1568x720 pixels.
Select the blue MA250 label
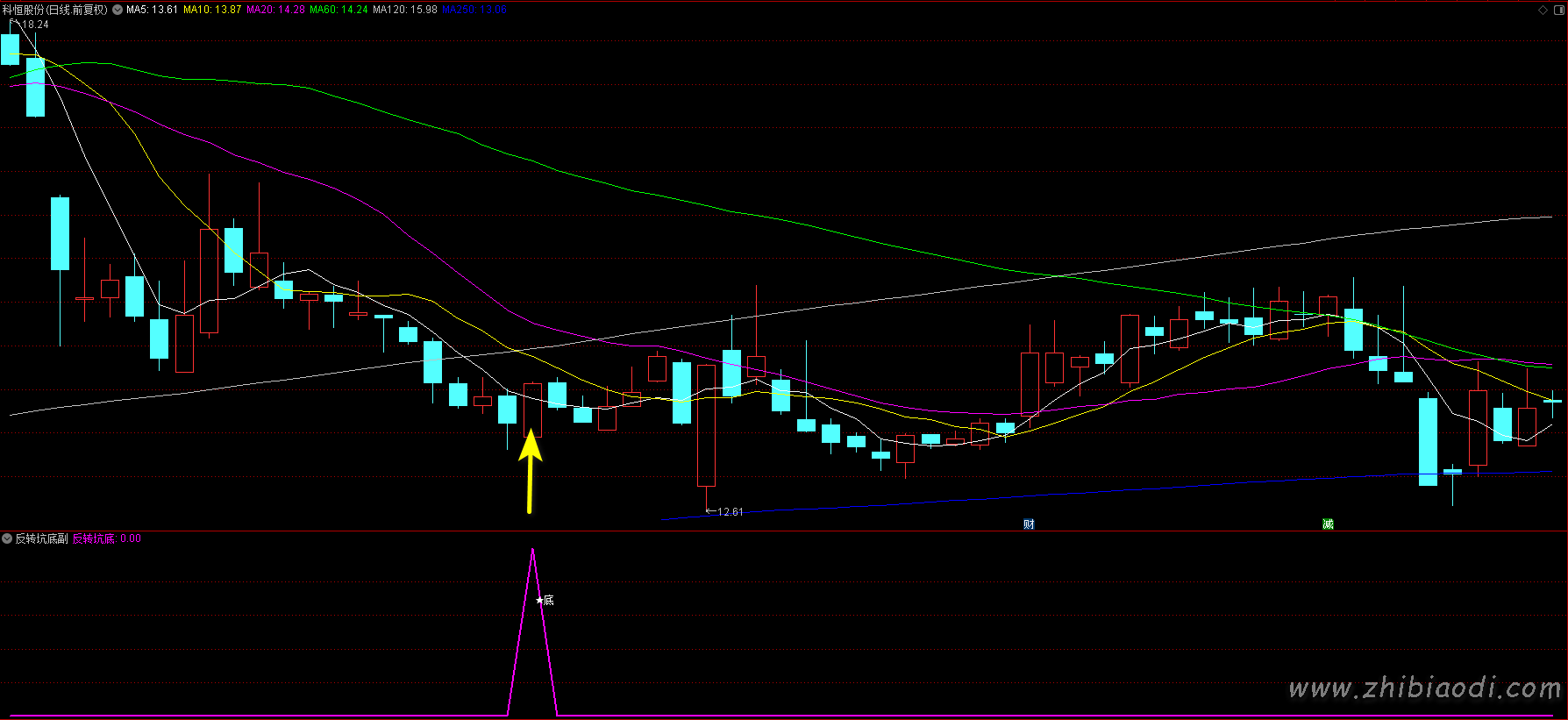point(474,10)
